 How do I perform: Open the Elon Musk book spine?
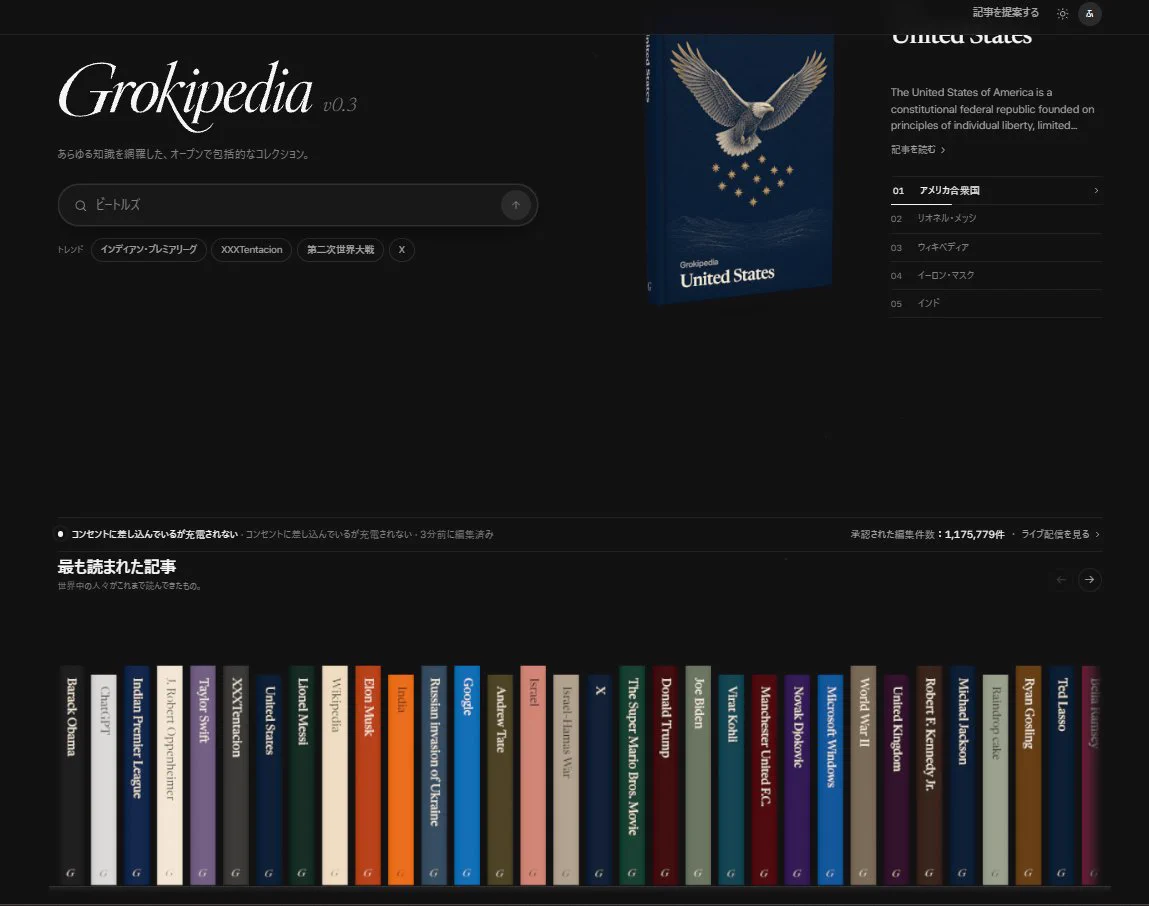point(368,775)
